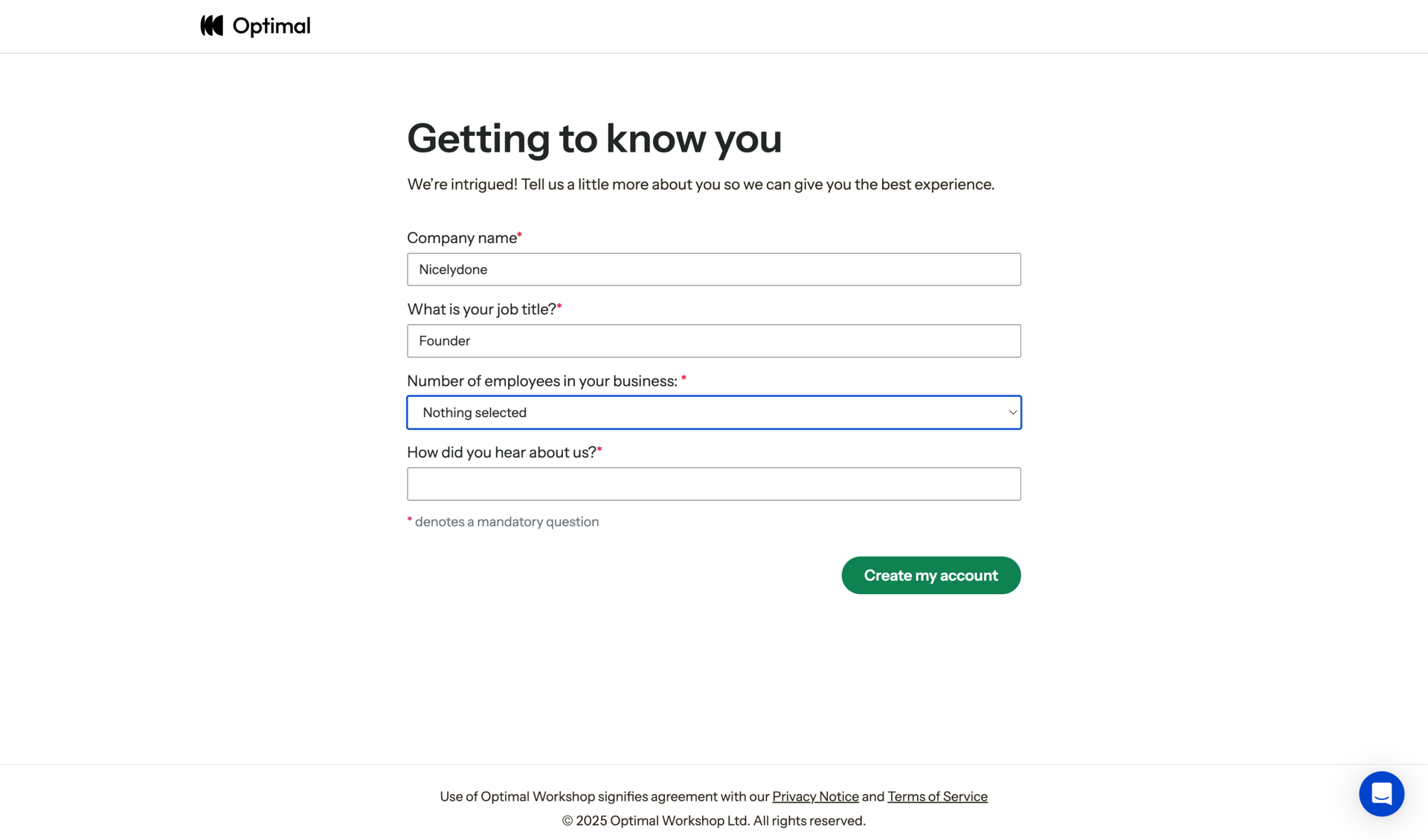
Task: Click the chevron arrow in employees selector
Action: coord(1012,413)
